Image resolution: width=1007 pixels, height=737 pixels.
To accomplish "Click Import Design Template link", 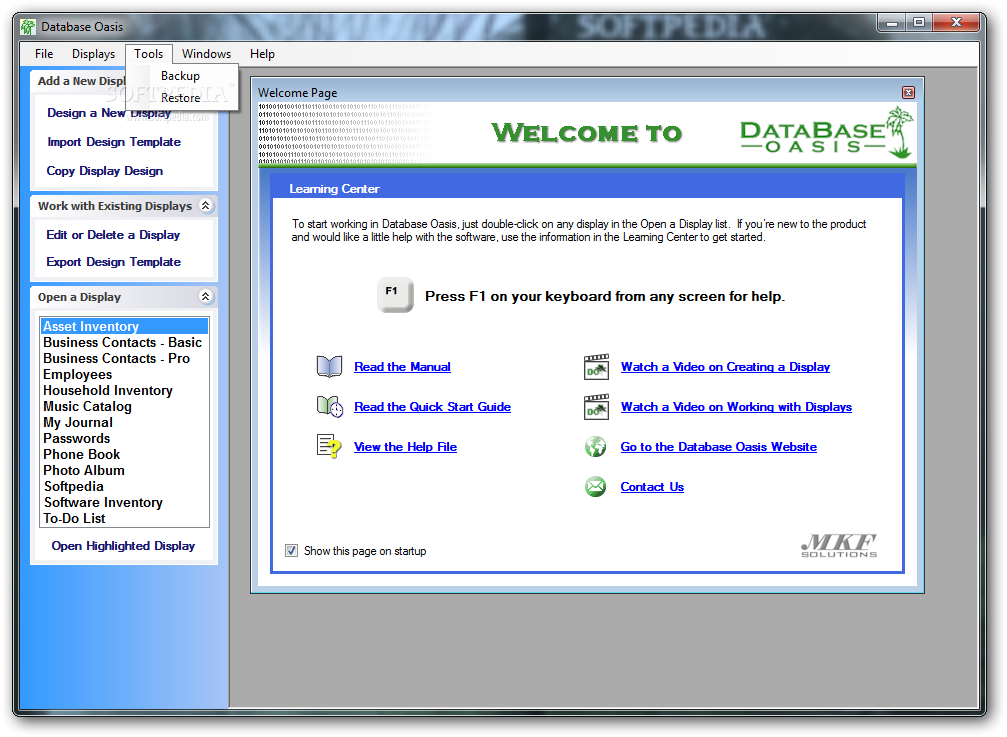I will 114,142.
